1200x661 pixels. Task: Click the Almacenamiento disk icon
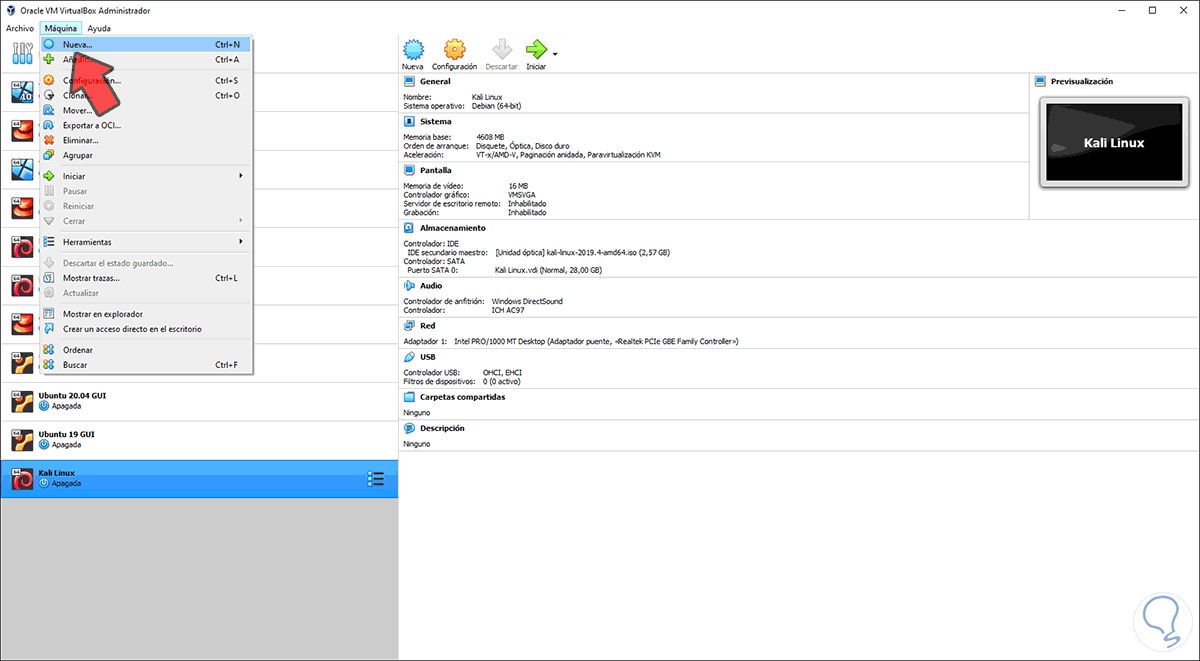coord(410,228)
